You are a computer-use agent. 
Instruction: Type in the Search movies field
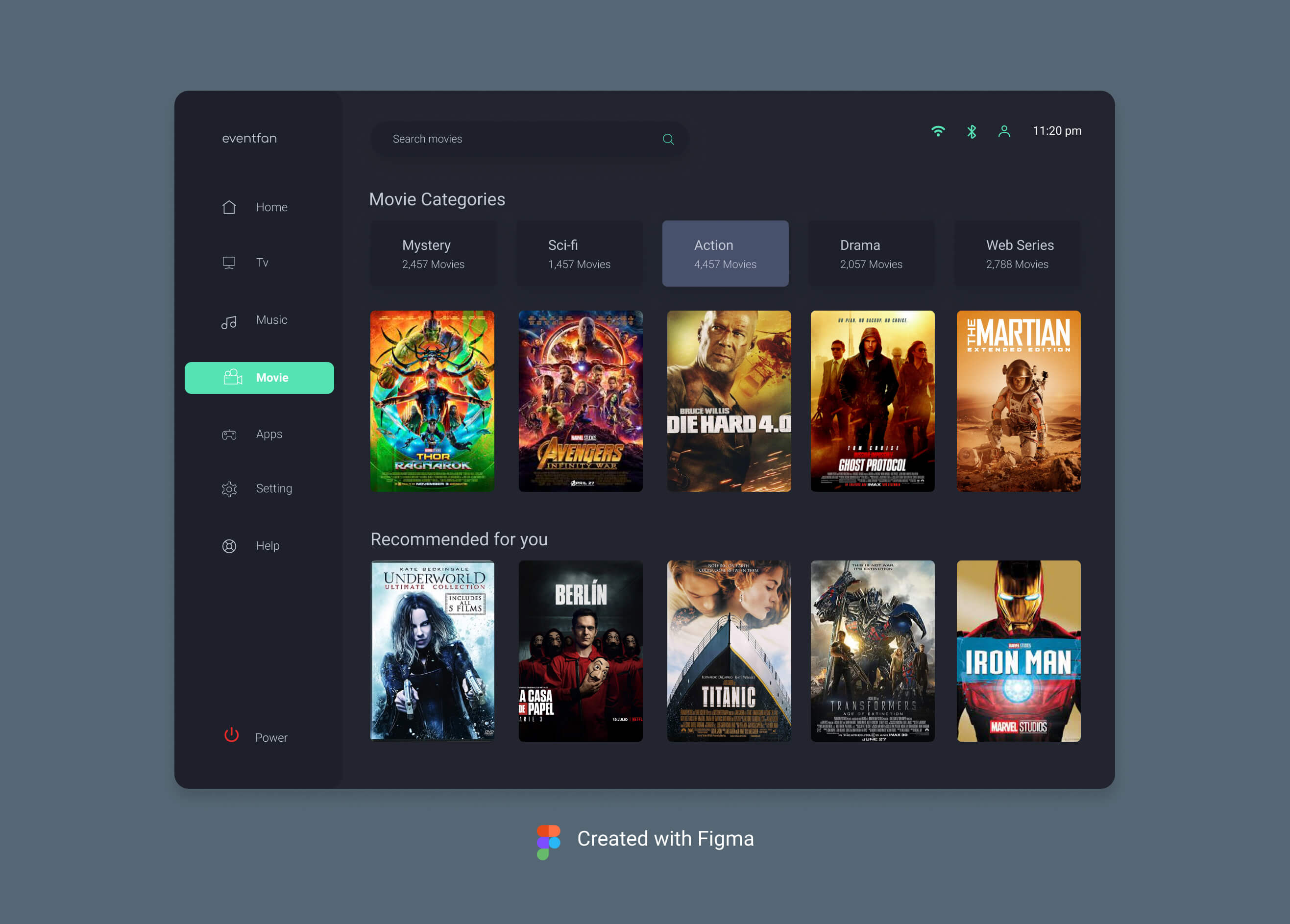coord(512,139)
